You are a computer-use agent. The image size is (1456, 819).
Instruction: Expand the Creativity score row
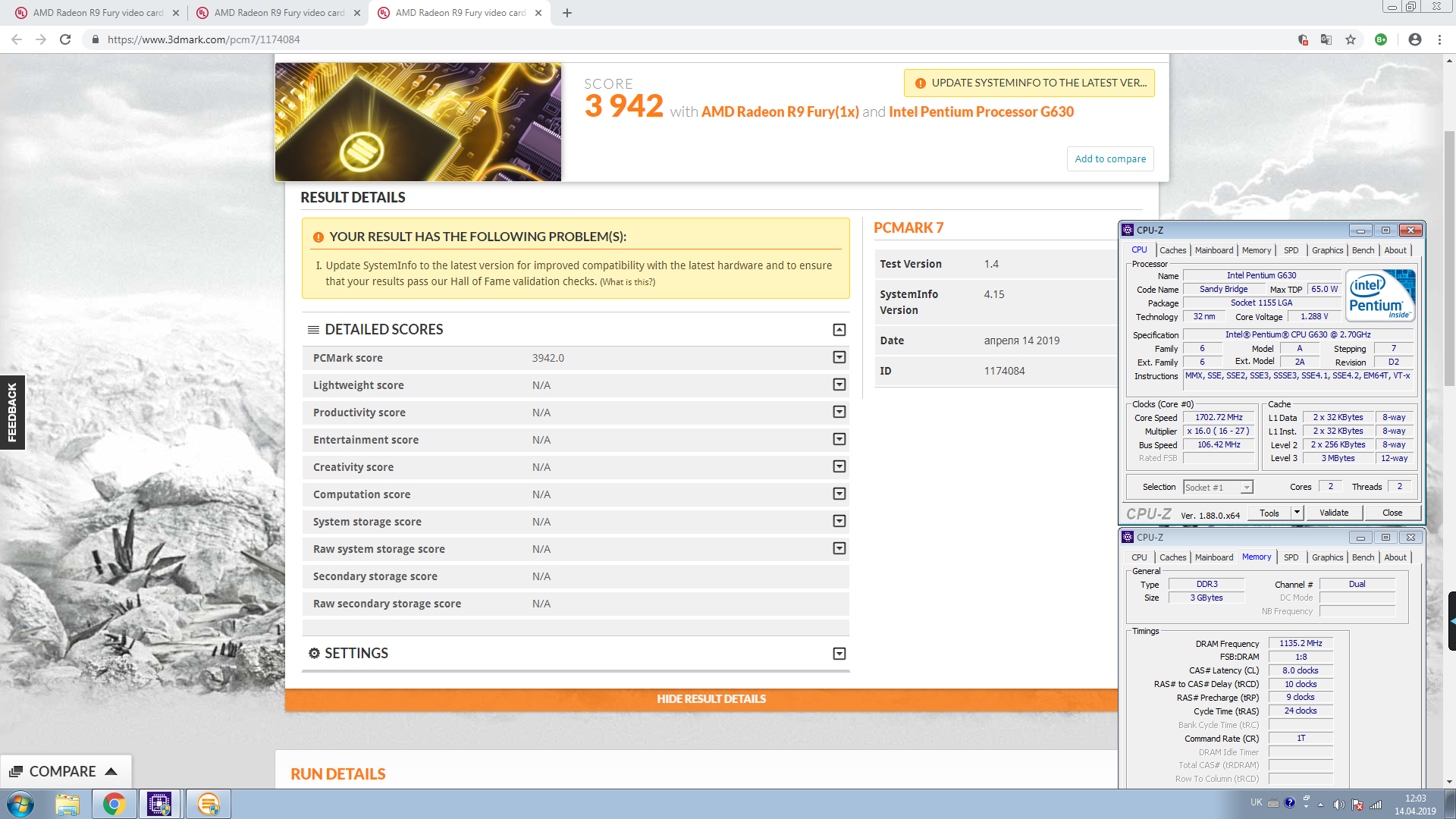pos(839,466)
